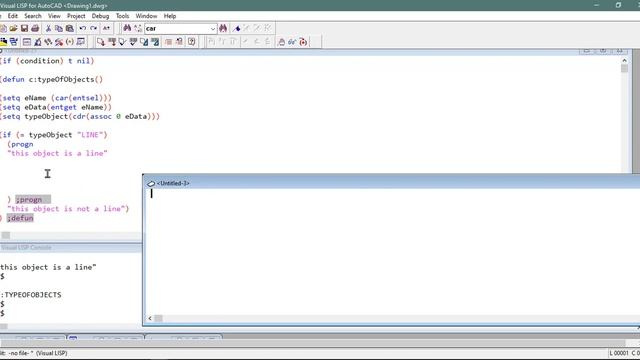
Task: Click the Add Watch glasses icon
Action: 292,42
